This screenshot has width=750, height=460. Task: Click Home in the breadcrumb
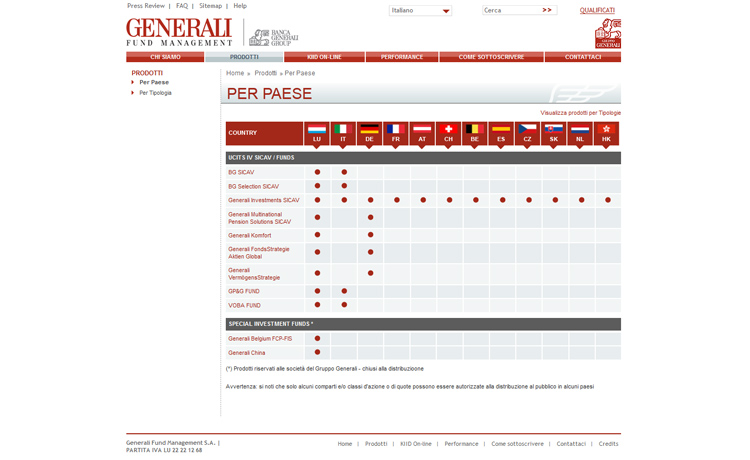[x=235, y=73]
